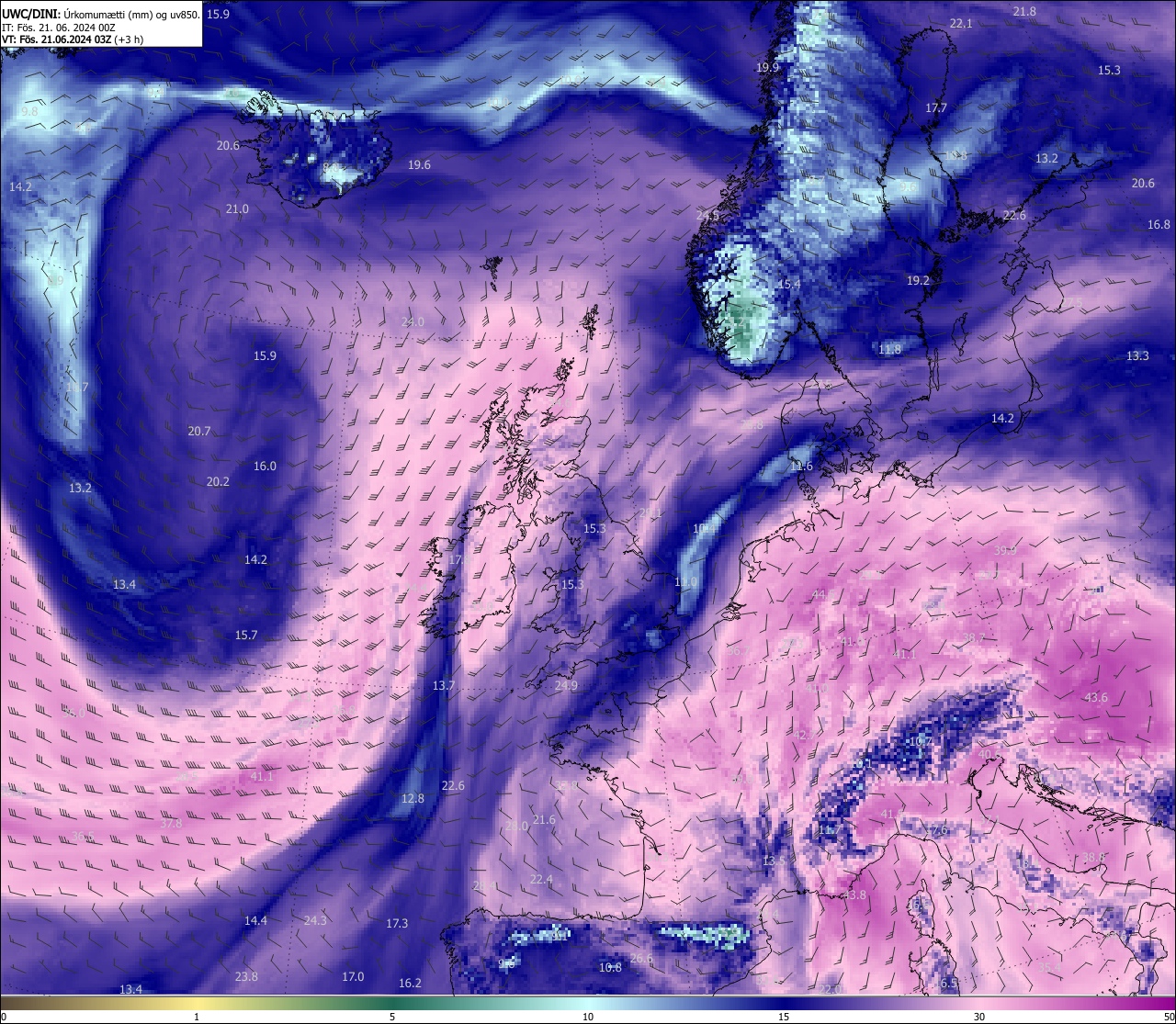
Task: Click the map value 16.2
Action: click(410, 984)
